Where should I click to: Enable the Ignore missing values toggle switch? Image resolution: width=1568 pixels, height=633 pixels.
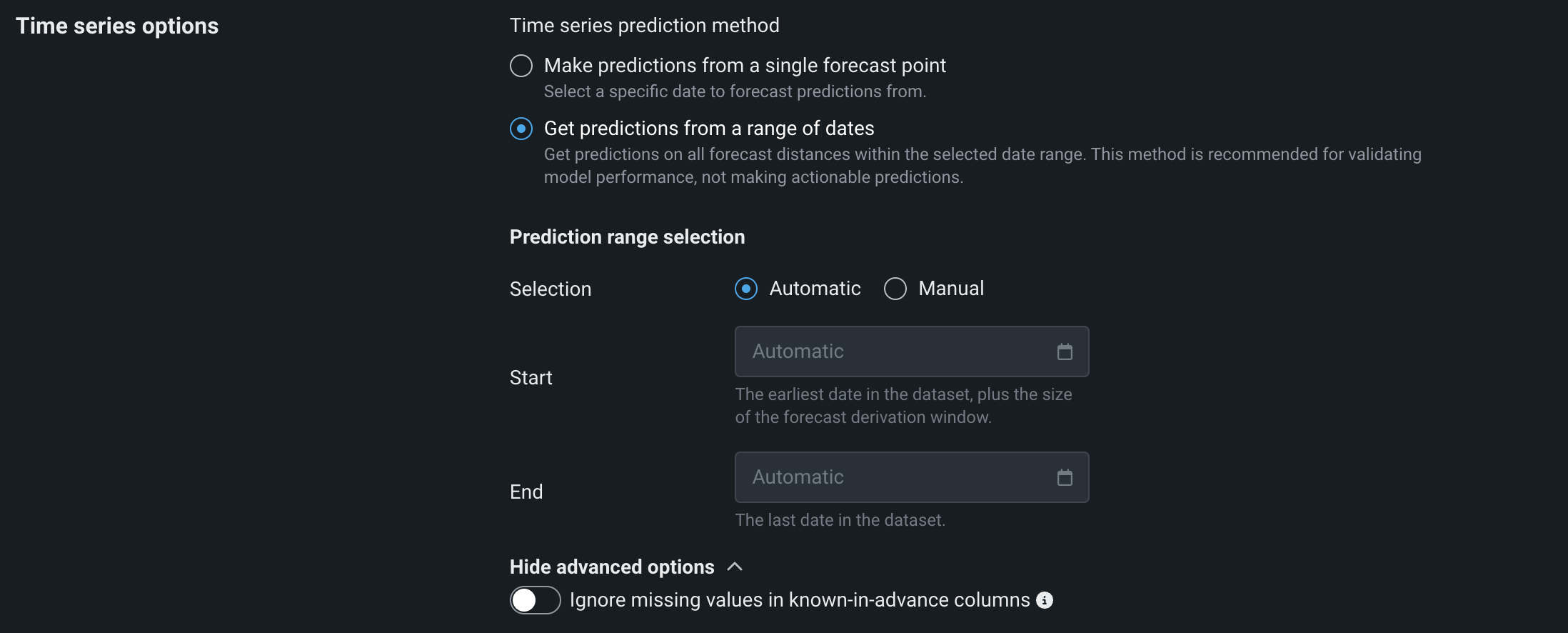pos(535,600)
